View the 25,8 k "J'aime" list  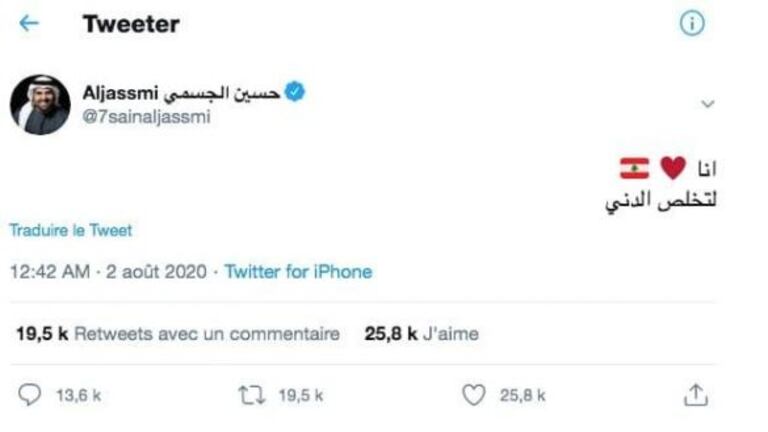pyautogui.click(x=421, y=334)
